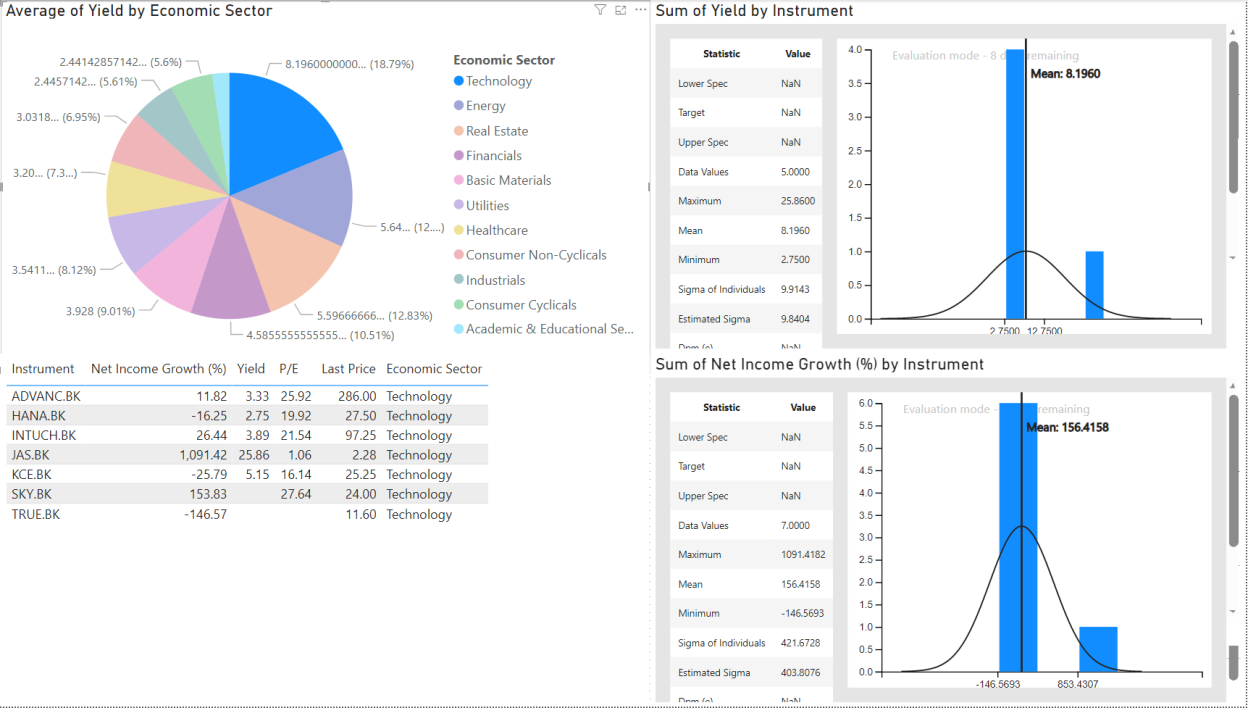
Task: Sort table by Net Income Growth header
Action: 158,369
